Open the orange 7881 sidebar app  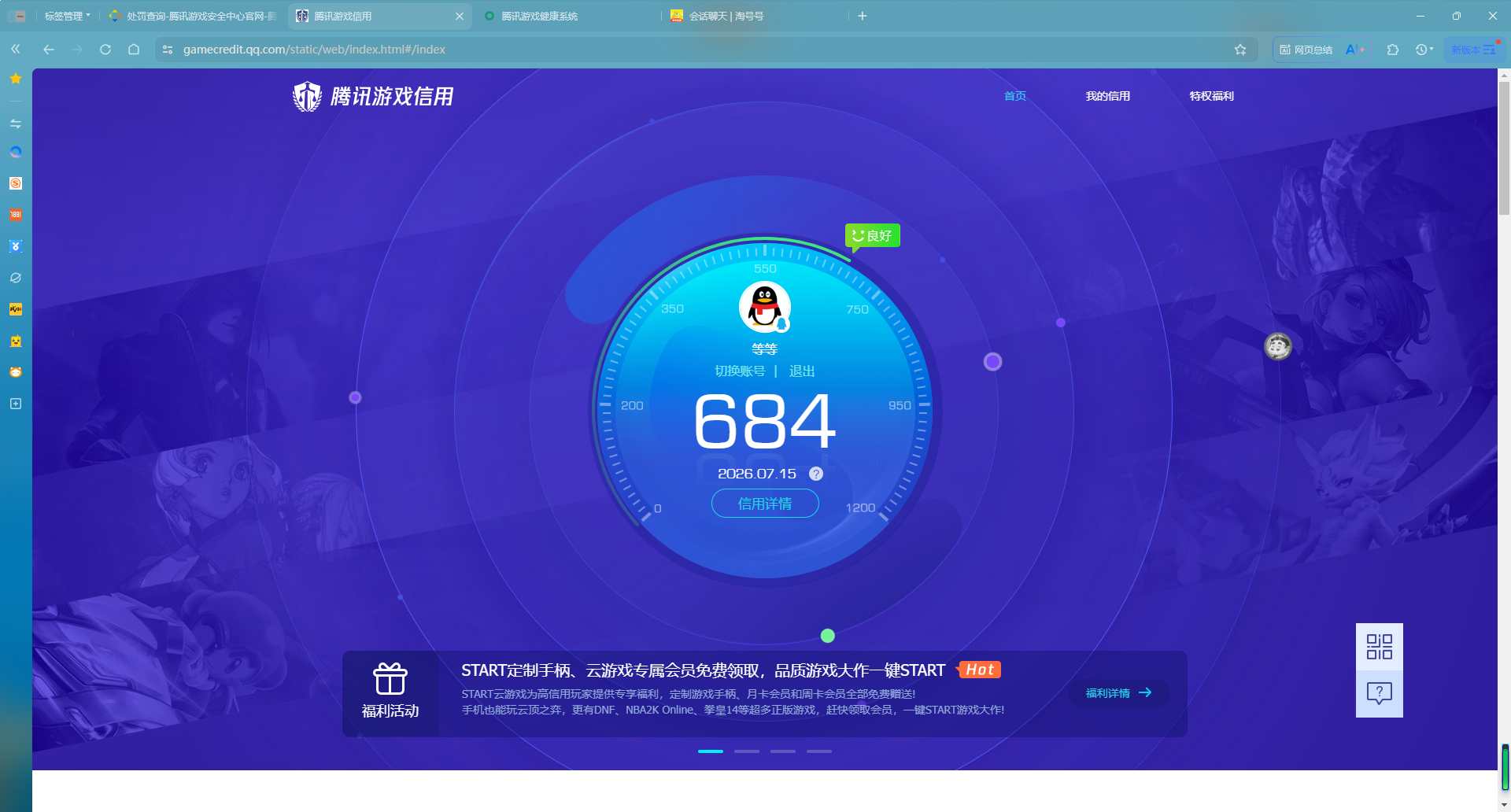pyautogui.click(x=16, y=215)
